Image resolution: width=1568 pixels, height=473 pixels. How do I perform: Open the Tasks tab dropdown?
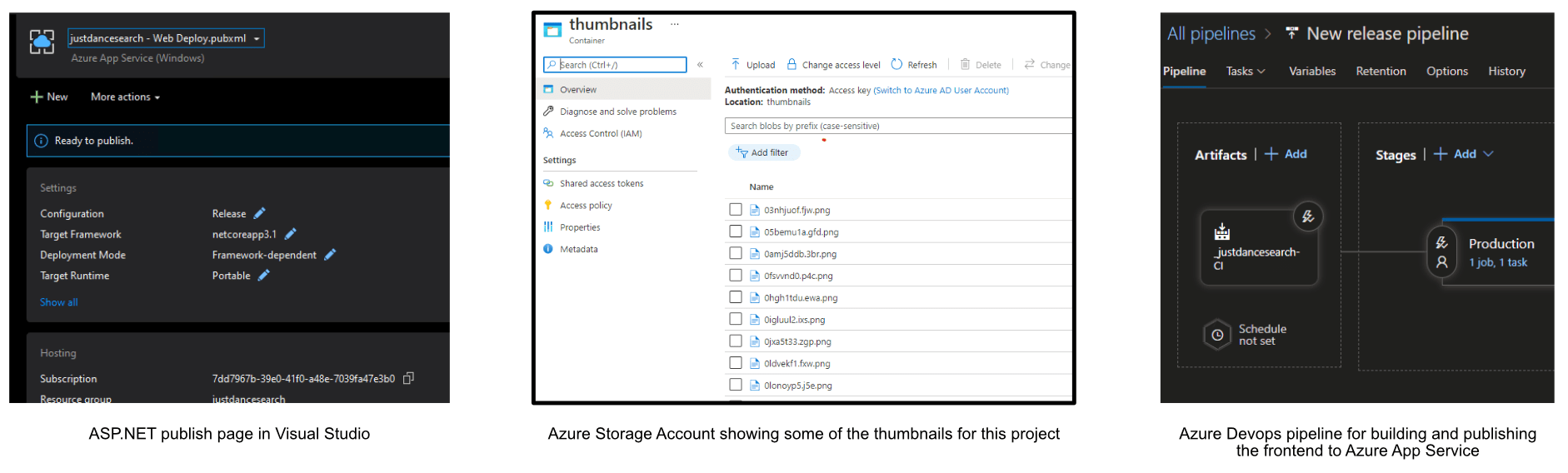point(1246,72)
